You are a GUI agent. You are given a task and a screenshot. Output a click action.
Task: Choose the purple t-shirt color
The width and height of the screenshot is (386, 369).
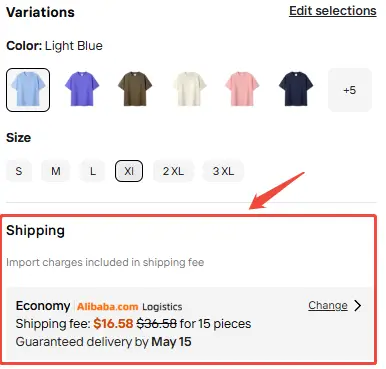pyautogui.click(x=82, y=90)
